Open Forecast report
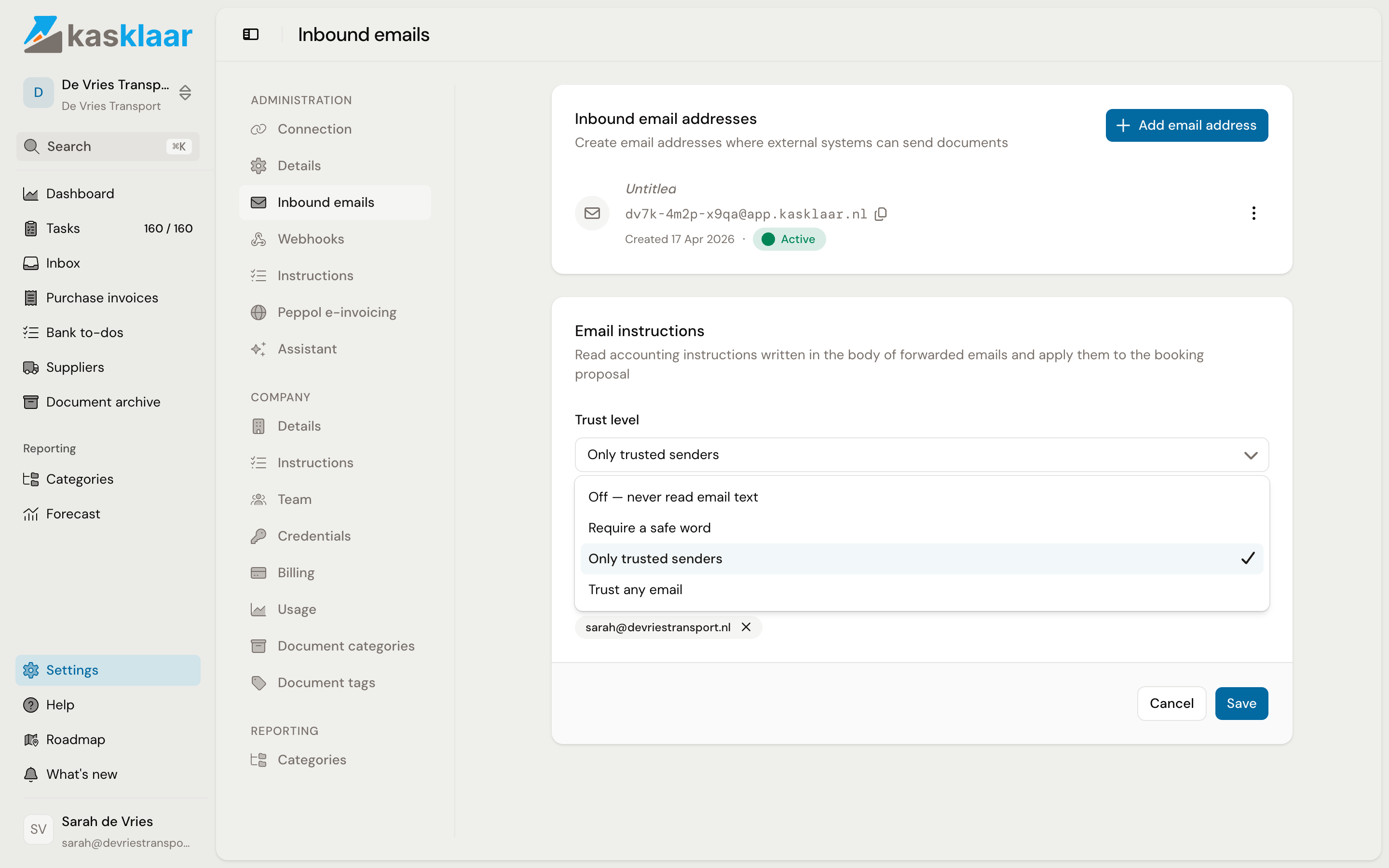This screenshot has height=868, width=1389. pyautogui.click(x=108, y=514)
